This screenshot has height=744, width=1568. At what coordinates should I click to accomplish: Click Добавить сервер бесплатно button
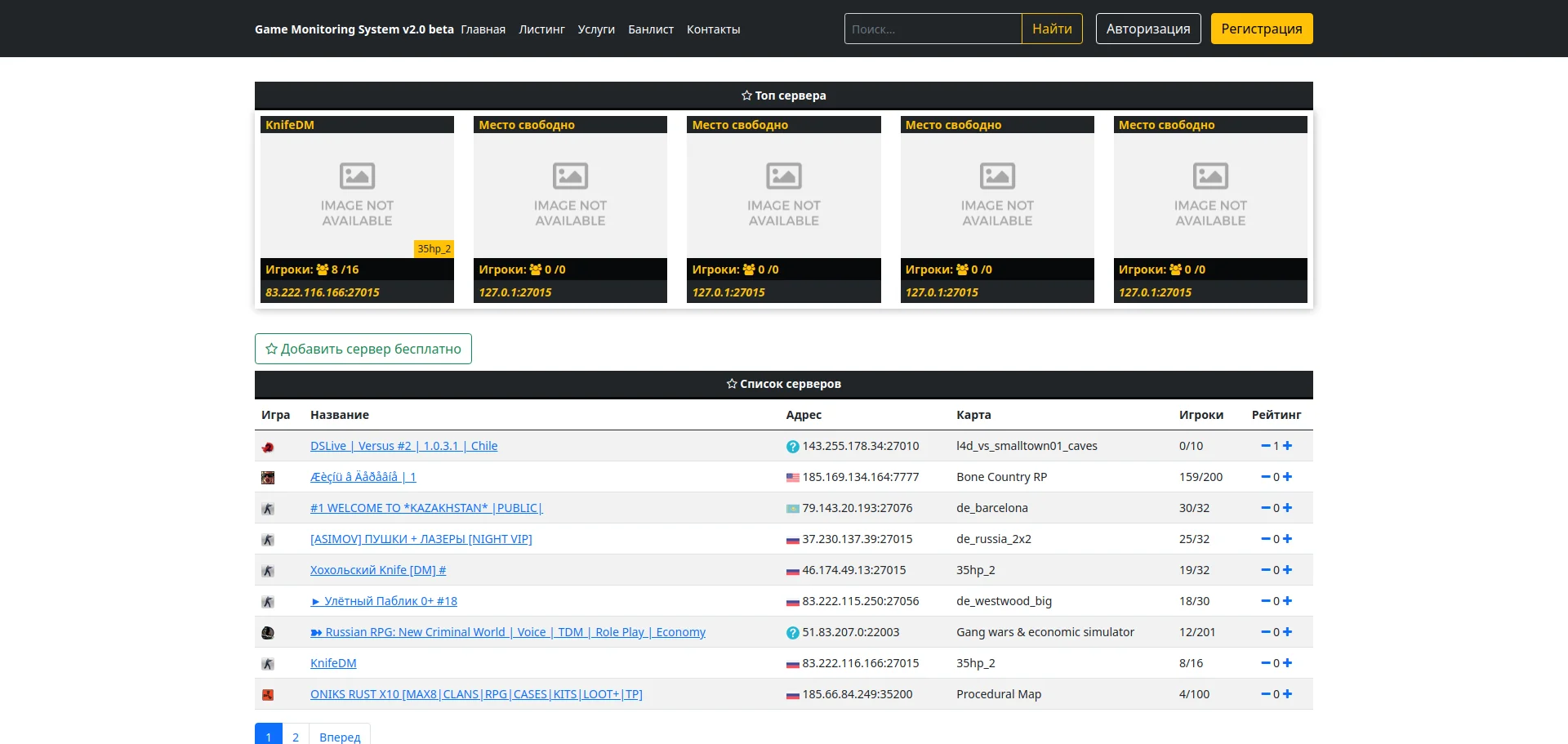tap(363, 349)
